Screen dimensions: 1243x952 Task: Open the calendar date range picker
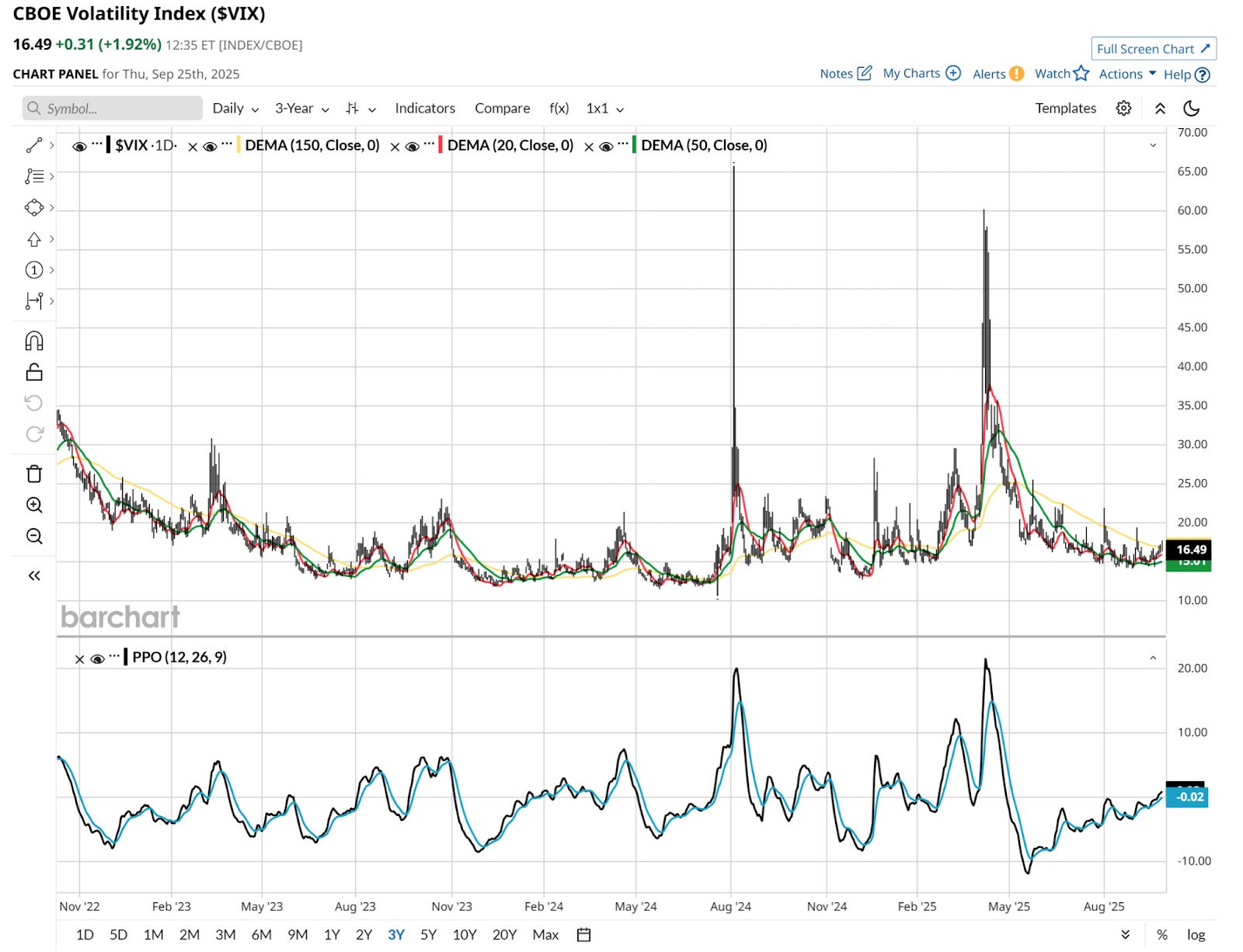pos(584,934)
